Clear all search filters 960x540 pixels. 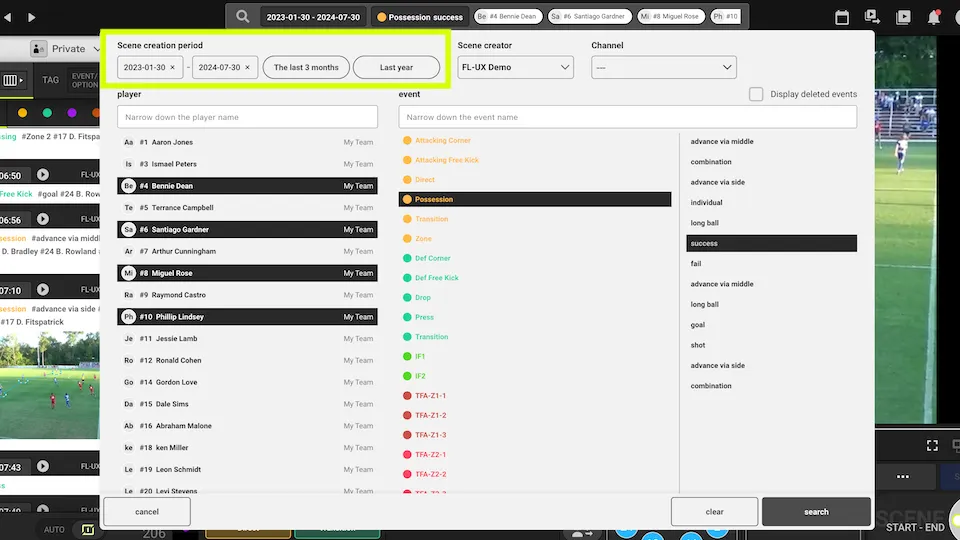[x=714, y=512]
